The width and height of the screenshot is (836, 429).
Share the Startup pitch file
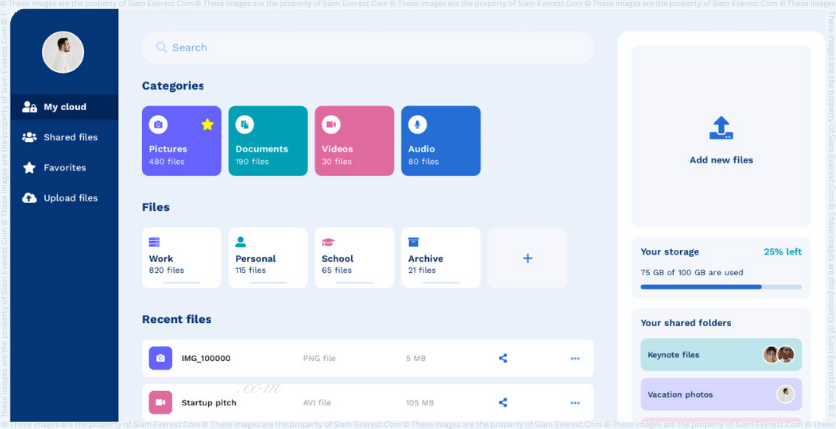tap(503, 403)
